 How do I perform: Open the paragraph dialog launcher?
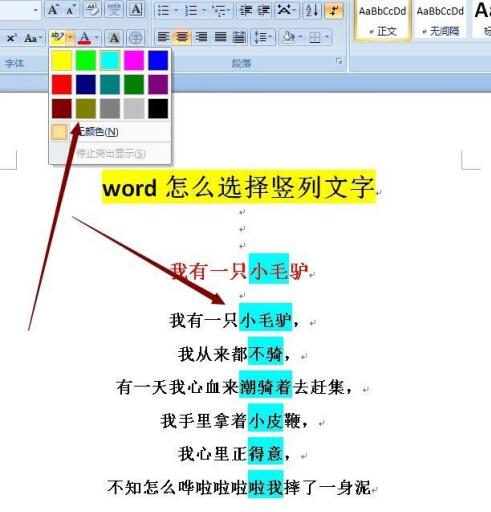[x=339, y=61]
